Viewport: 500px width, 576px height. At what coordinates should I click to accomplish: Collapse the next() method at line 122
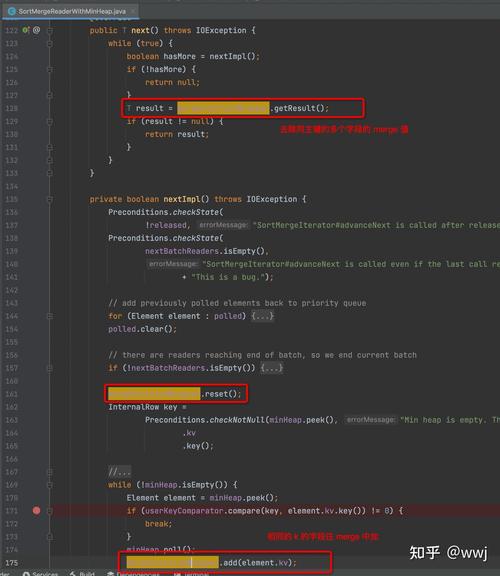pos(50,30)
